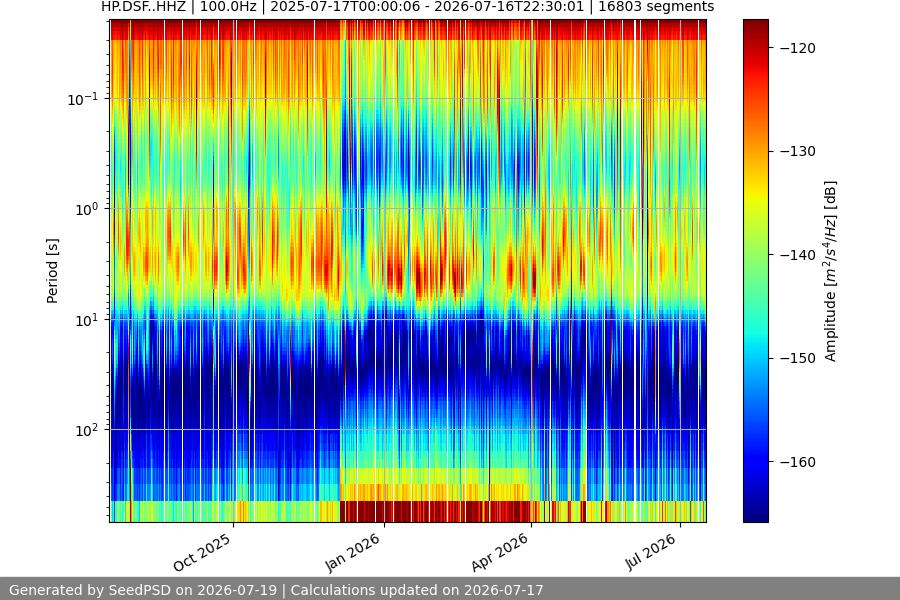Click the 10⁻¹ period tick label

coord(82,99)
